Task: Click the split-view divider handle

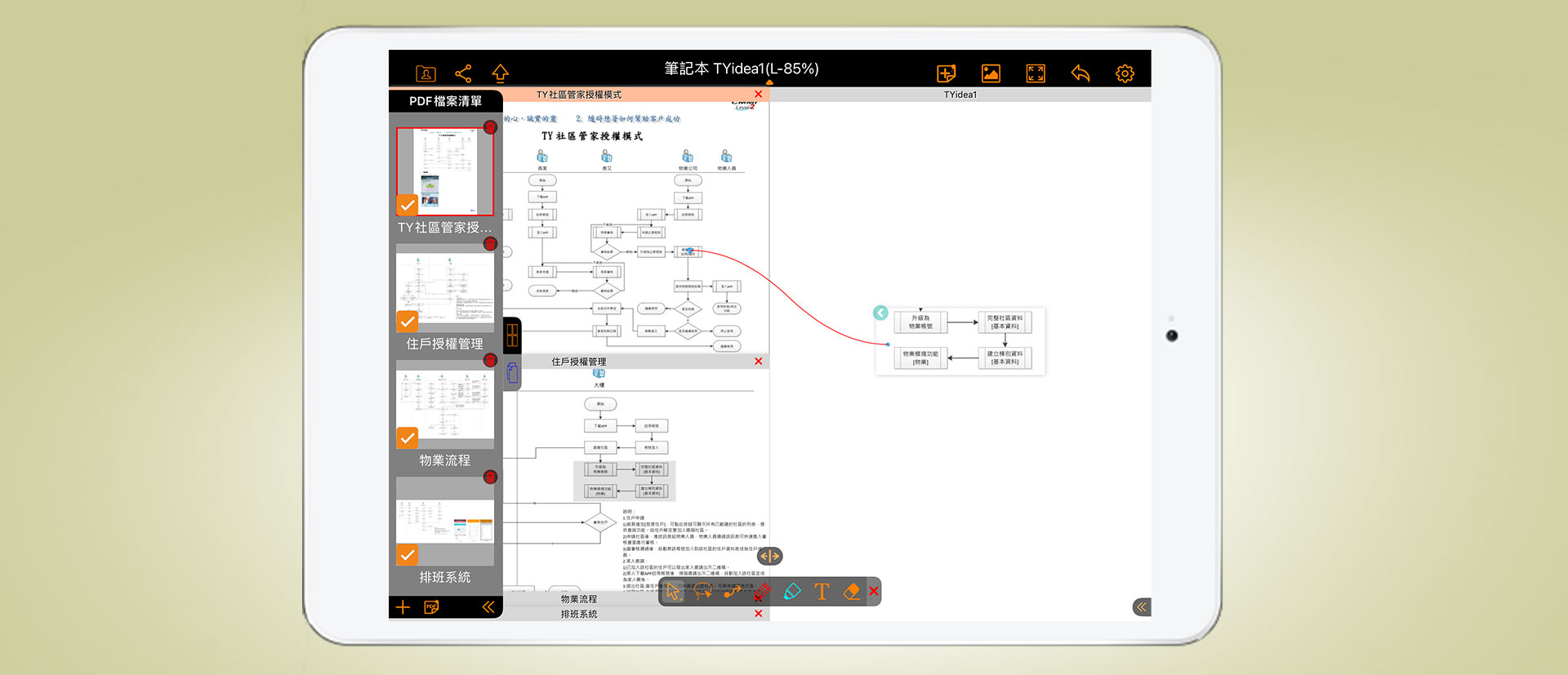Action: (x=770, y=556)
